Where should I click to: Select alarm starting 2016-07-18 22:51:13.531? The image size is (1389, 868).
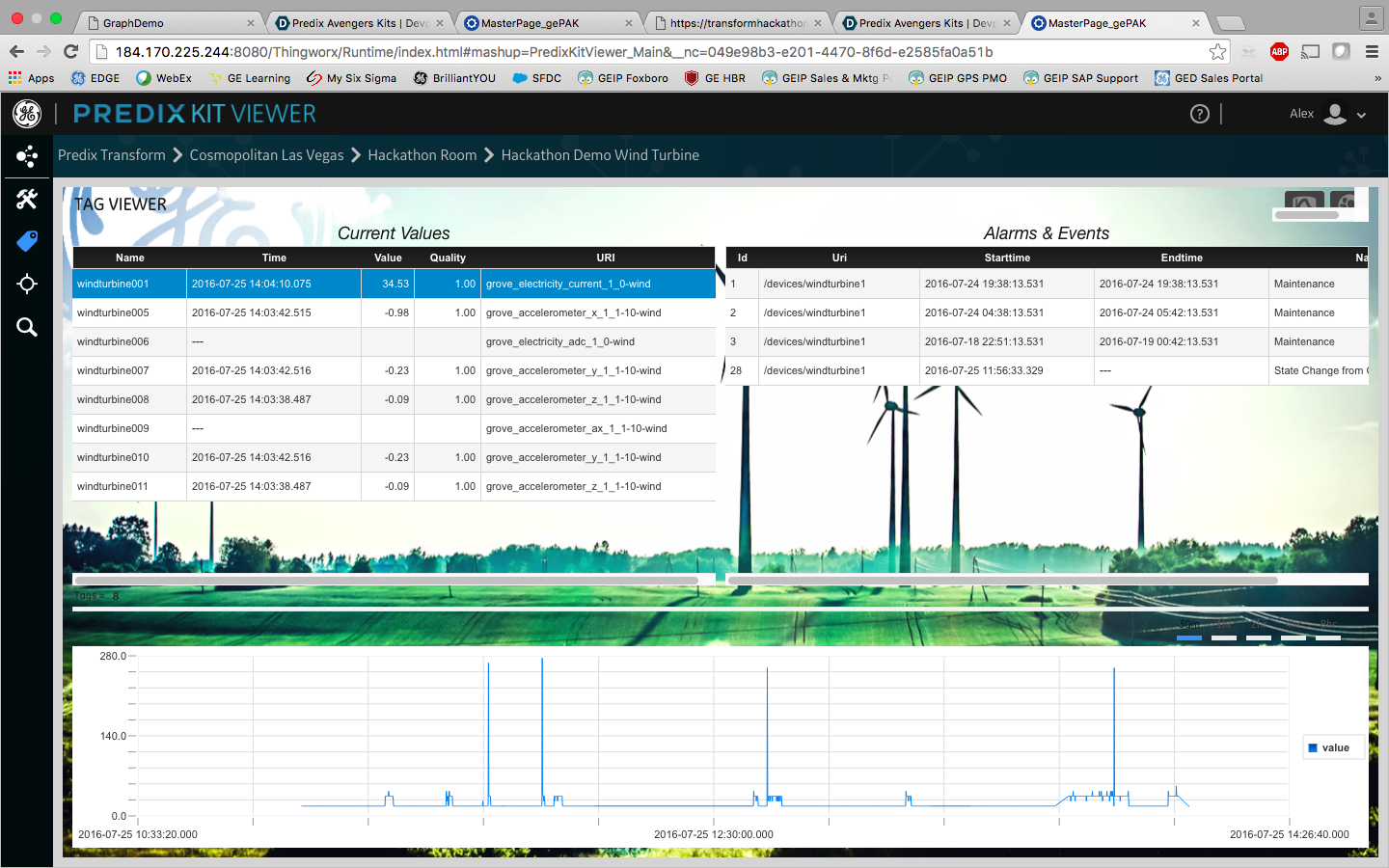point(1047,341)
